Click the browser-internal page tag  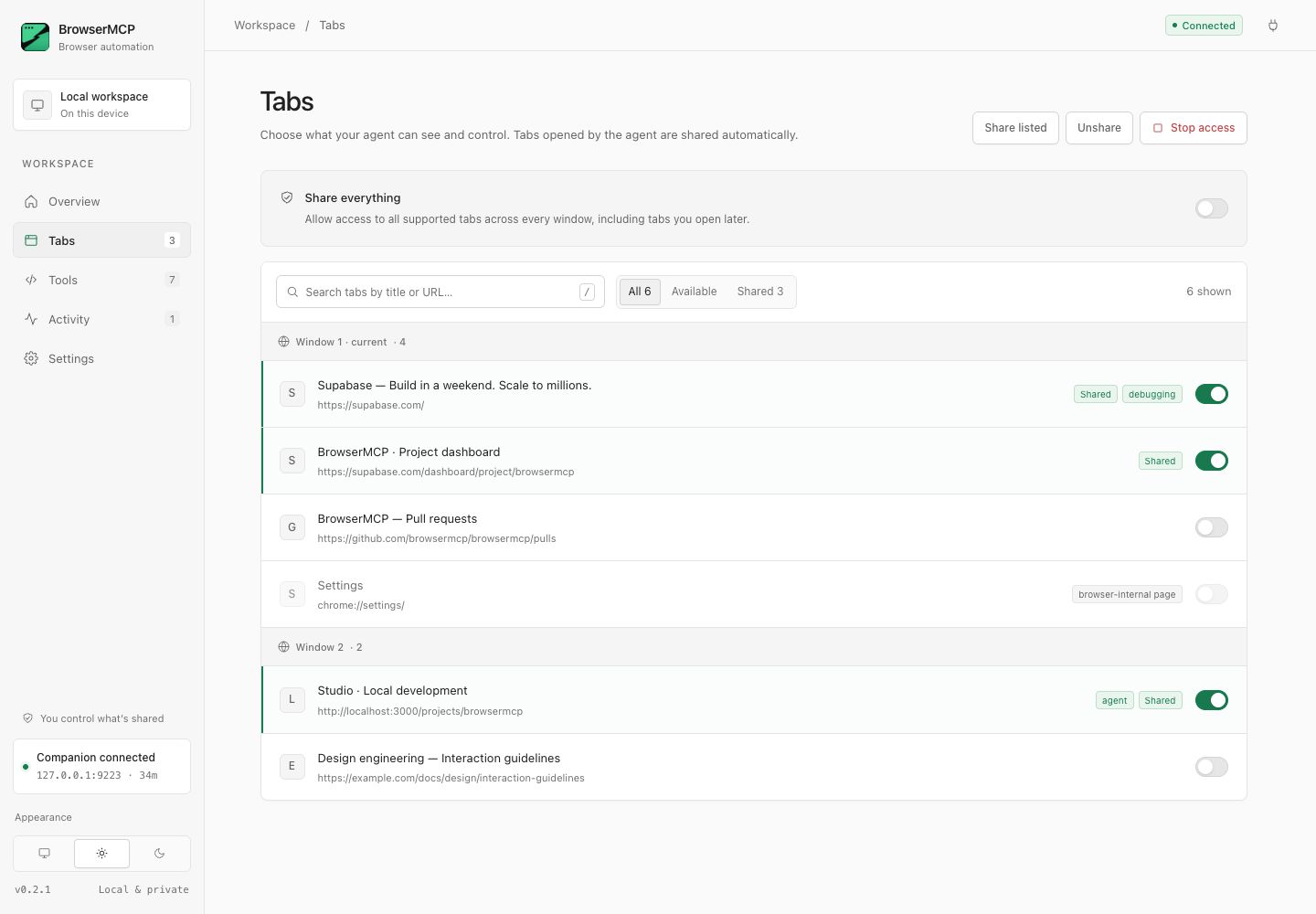point(1127,594)
